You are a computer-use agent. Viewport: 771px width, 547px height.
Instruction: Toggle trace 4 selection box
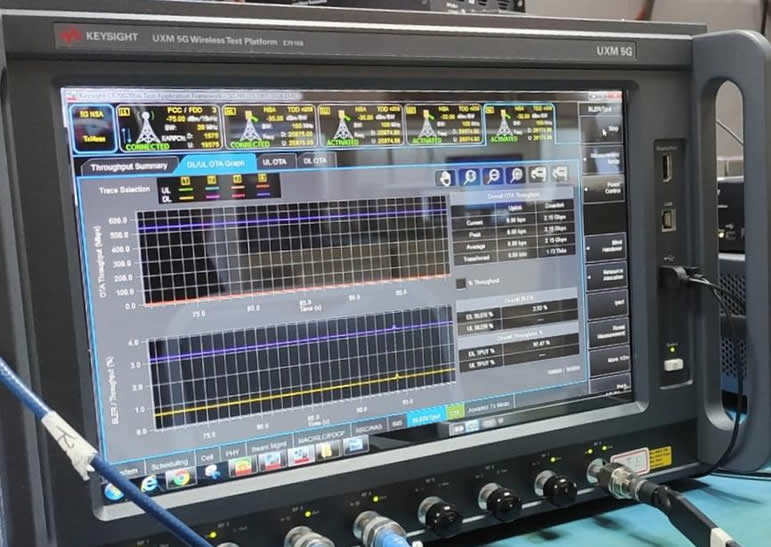click(x=262, y=177)
